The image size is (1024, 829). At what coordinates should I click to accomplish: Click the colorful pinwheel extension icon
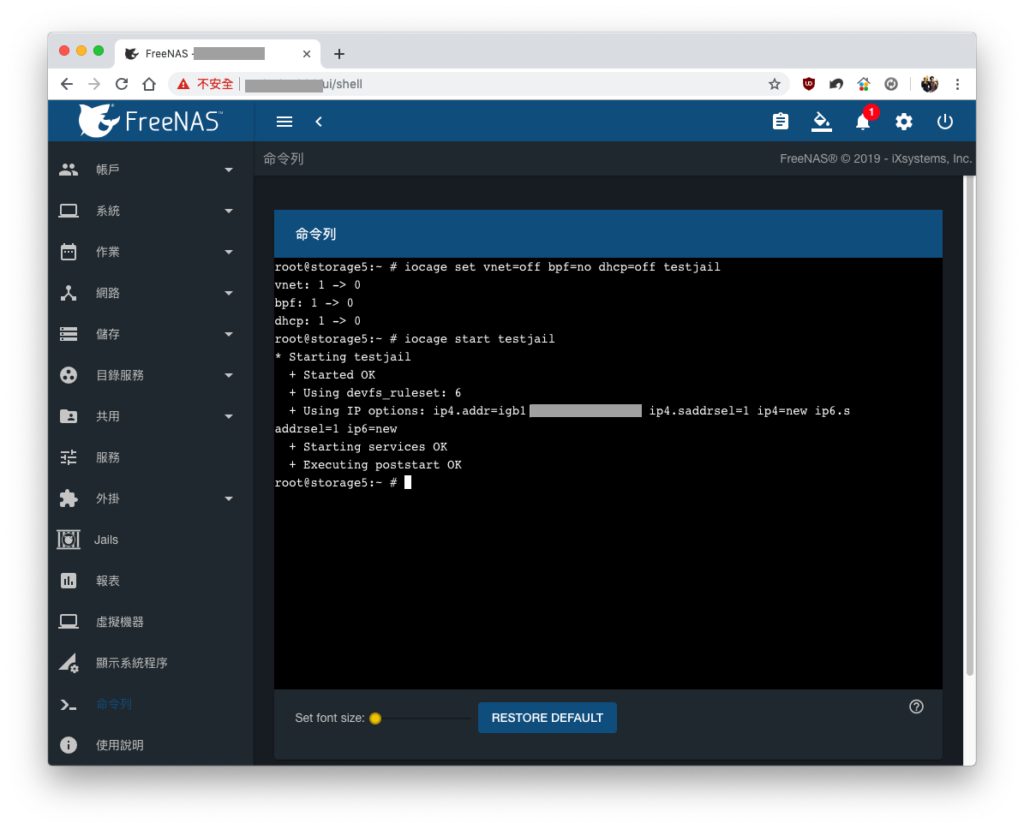pyautogui.click(x=863, y=84)
